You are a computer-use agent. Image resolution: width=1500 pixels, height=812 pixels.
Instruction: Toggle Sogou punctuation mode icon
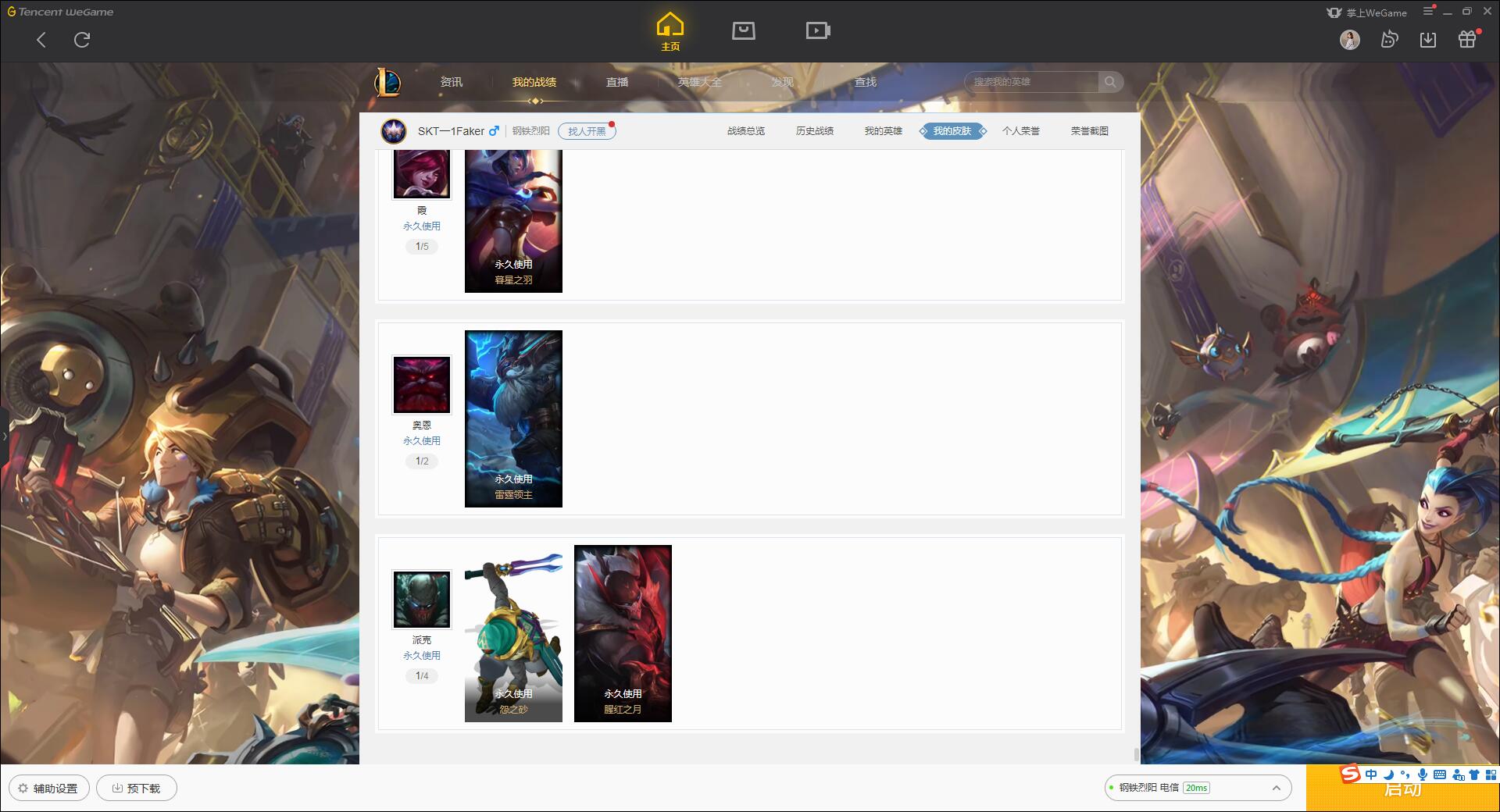pyautogui.click(x=1405, y=775)
